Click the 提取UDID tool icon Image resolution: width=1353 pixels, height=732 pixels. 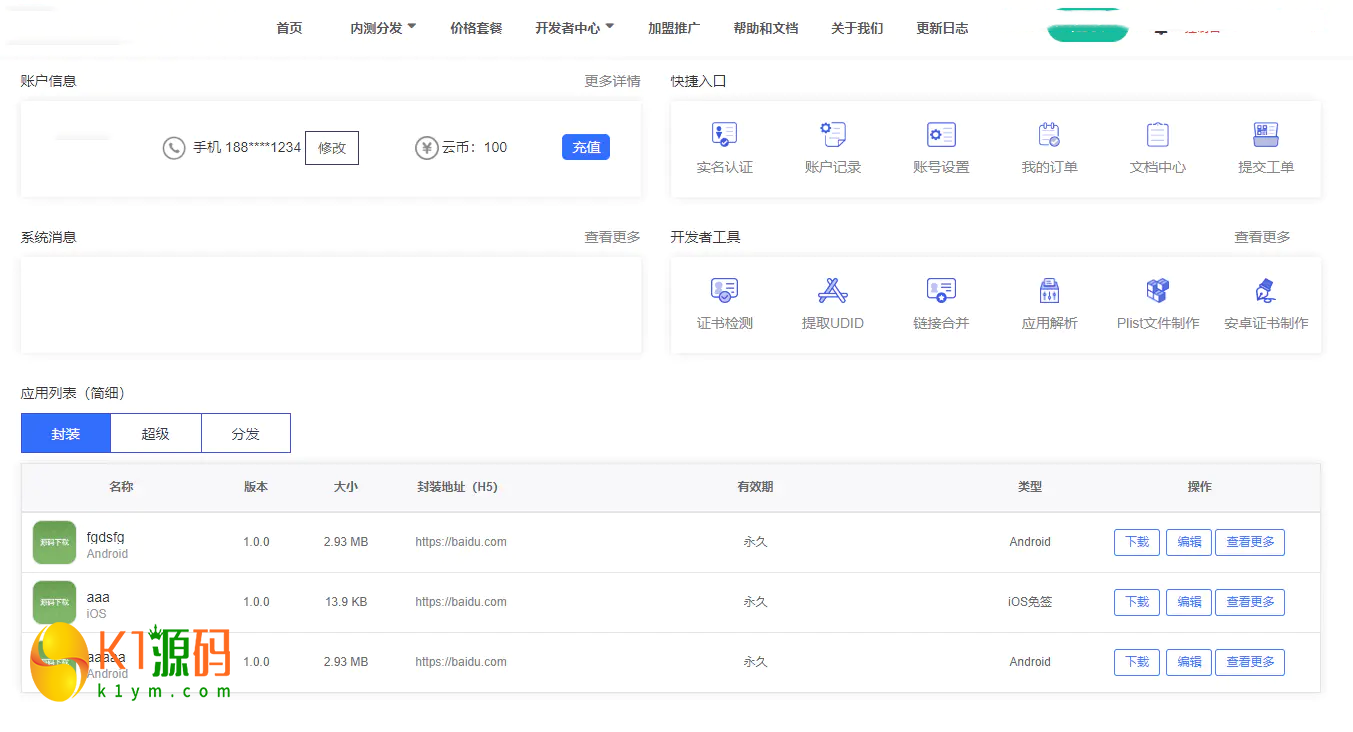click(832, 291)
